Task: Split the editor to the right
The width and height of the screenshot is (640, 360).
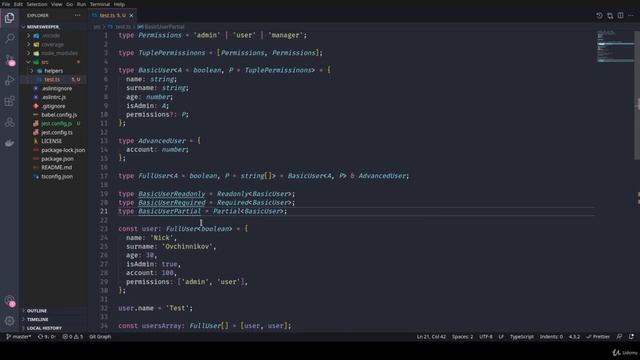Action: pos(620,16)
